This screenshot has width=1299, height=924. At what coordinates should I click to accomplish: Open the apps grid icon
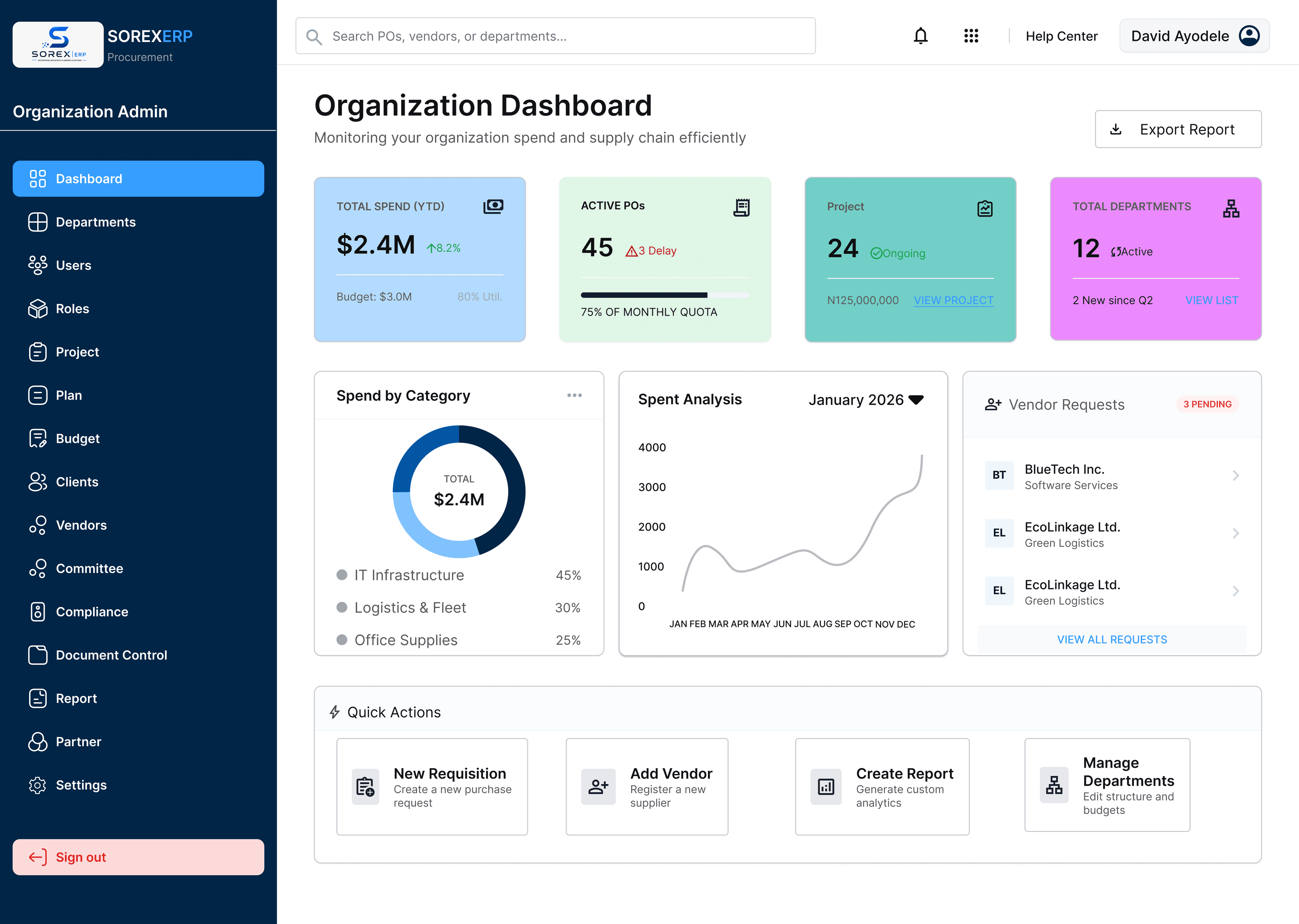[971, 36]
